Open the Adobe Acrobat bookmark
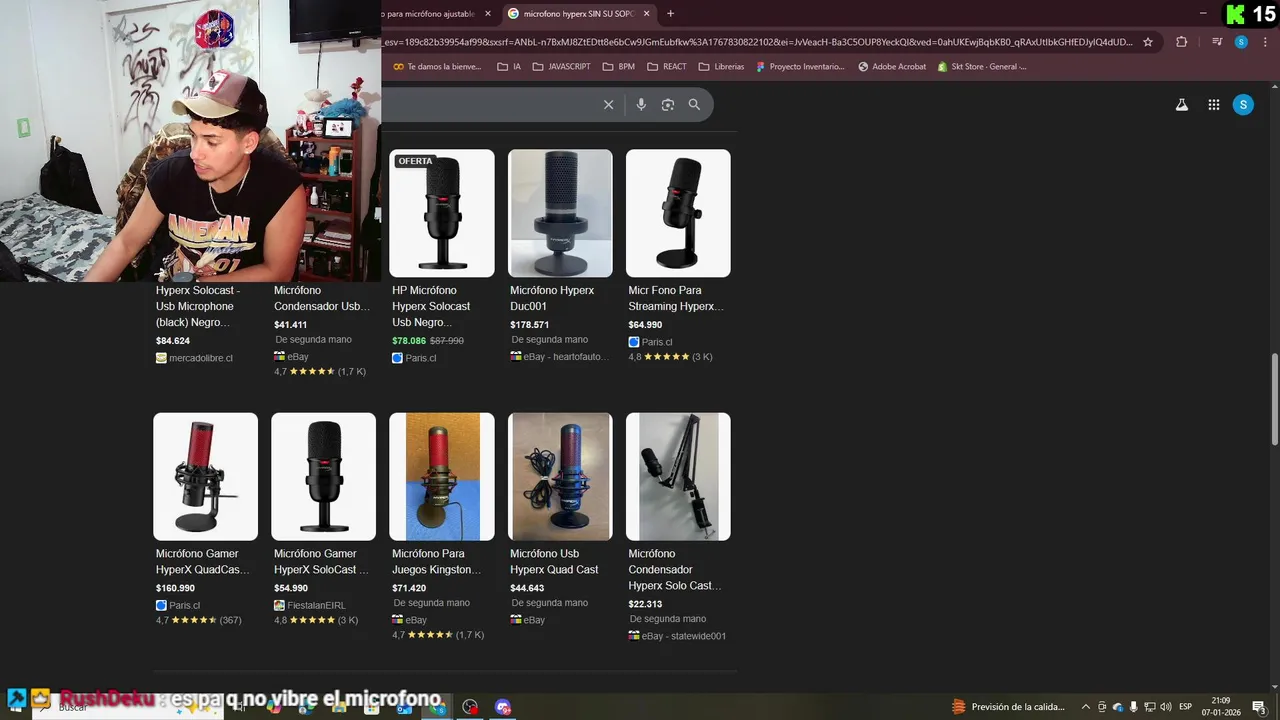This screenshot has width=1280, height=720. [892, 67]
